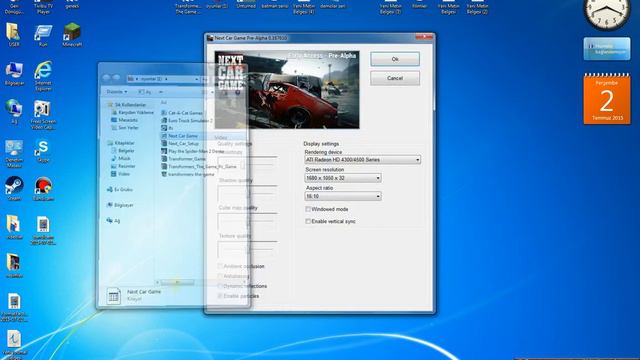
Task: Select the filmler desktop folder
Action: point(419,4)
